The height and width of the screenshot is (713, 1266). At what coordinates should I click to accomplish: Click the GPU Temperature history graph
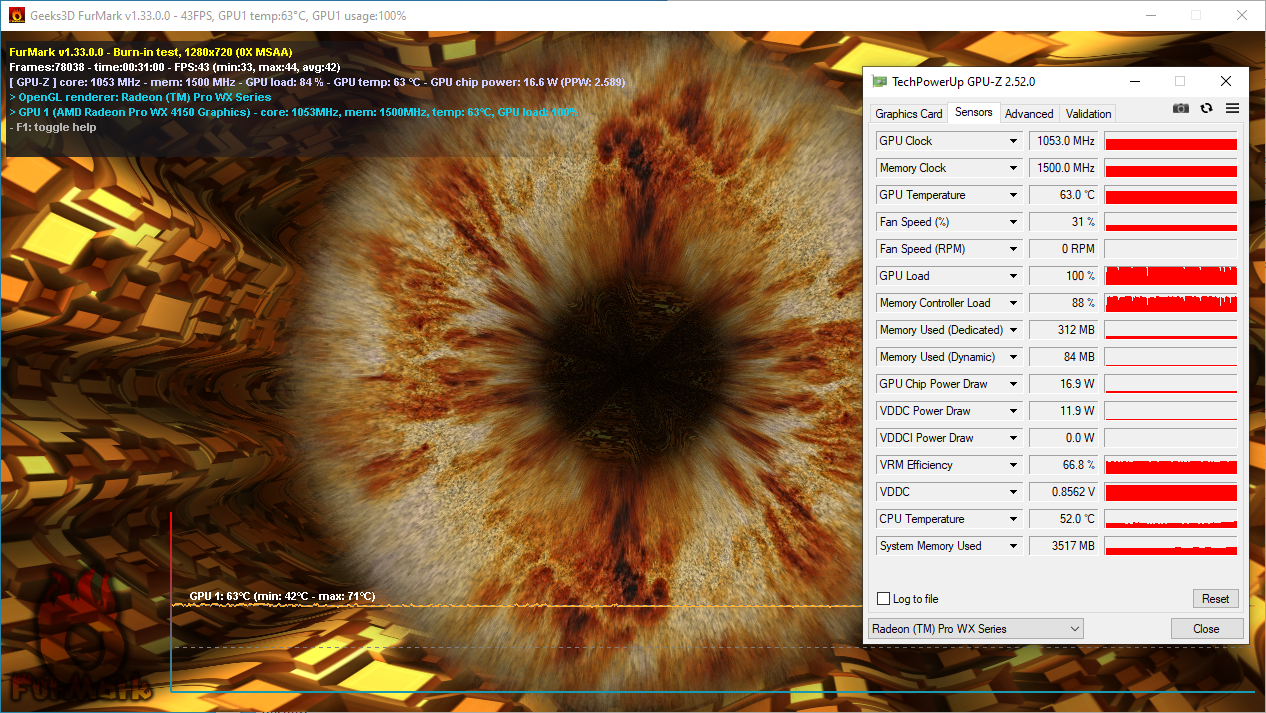point(1171,195)
